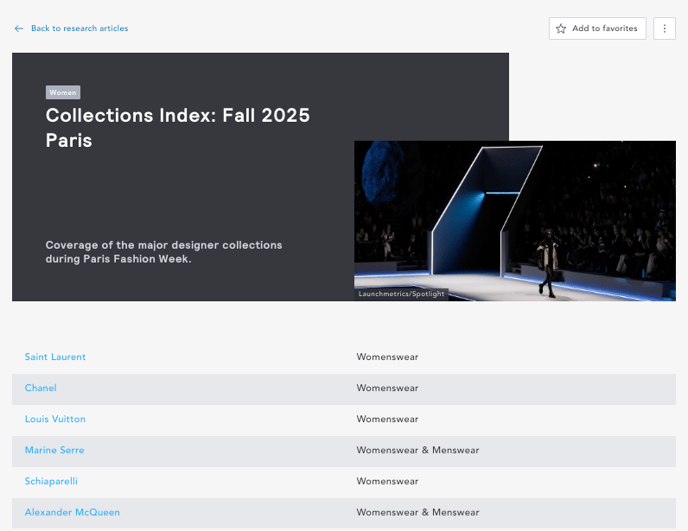Click the Women category tag
This screenshot has width=688, height=531.
point(63,93)
